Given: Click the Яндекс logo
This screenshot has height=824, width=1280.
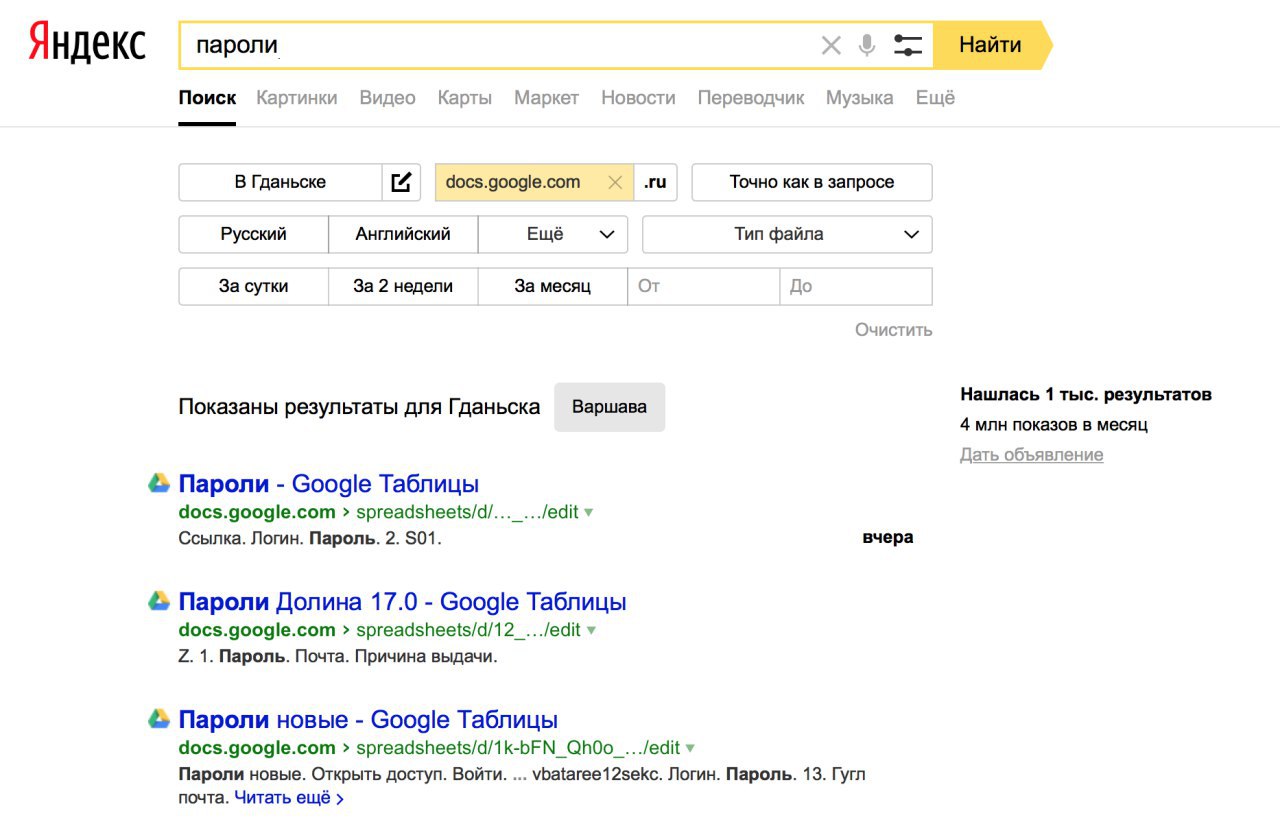Looking at the screenshot, I should coord(87,44).
